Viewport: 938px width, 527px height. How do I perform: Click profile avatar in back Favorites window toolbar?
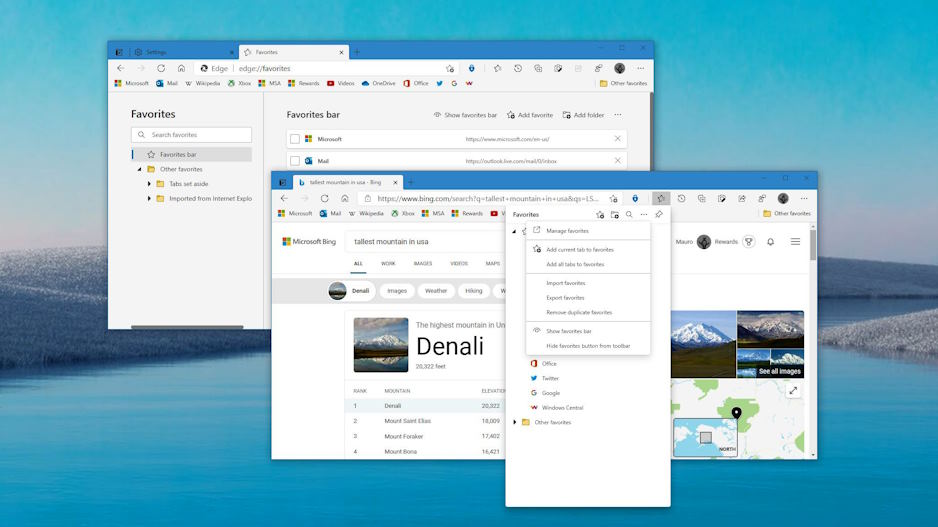619,68
